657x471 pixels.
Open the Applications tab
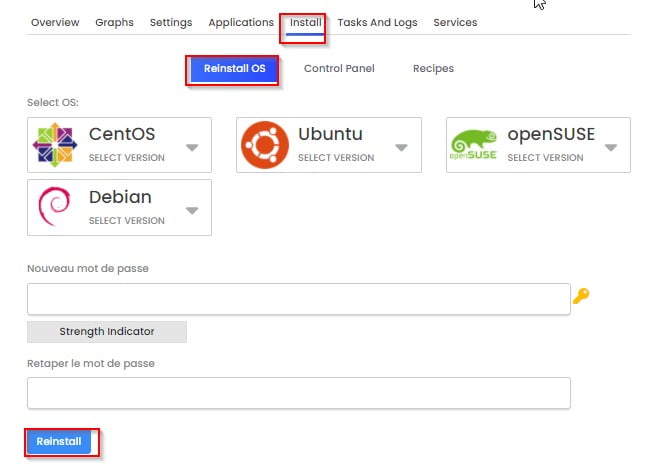(x=241, y=22)
